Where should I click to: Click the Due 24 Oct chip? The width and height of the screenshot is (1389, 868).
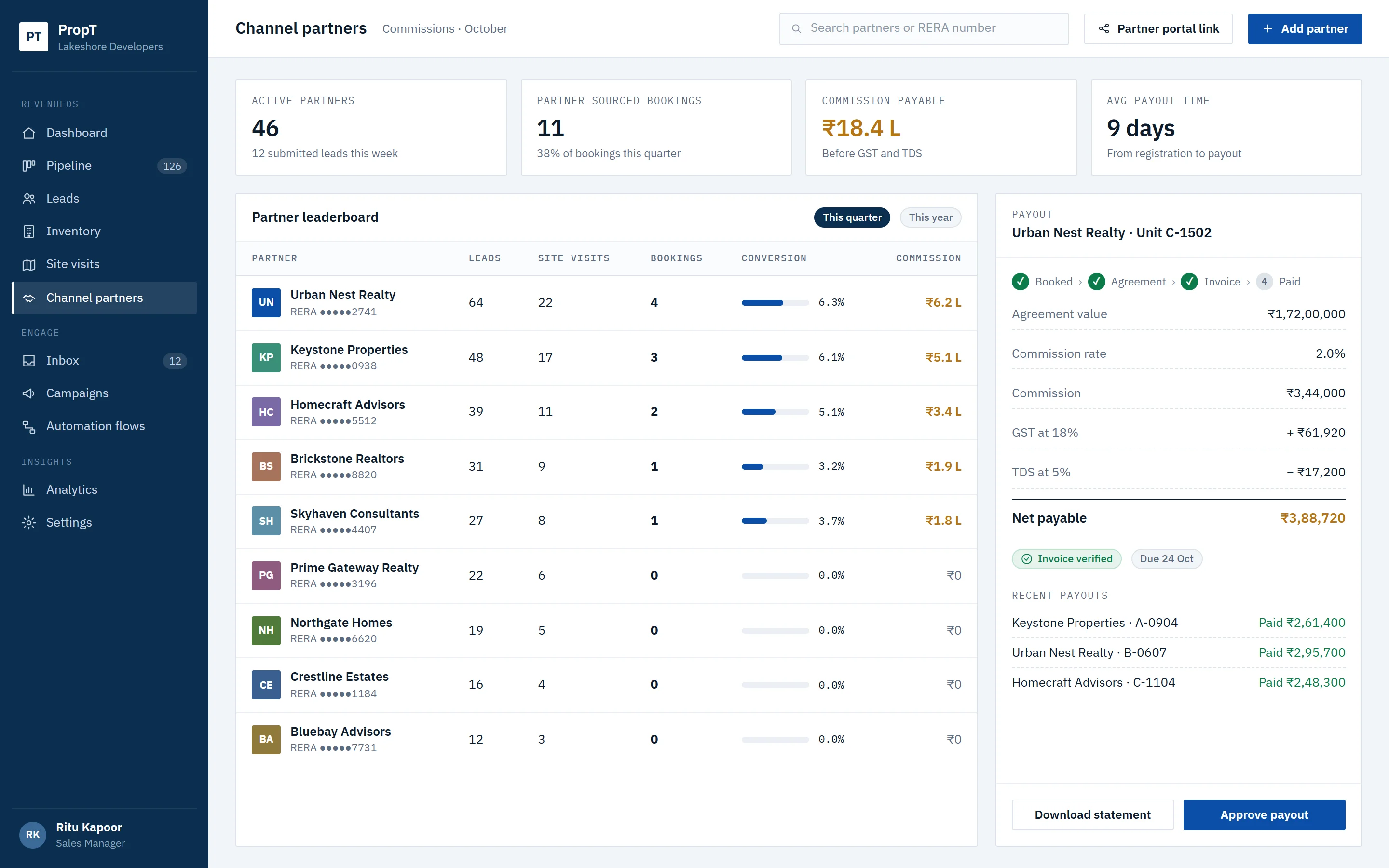[1166, 558]
